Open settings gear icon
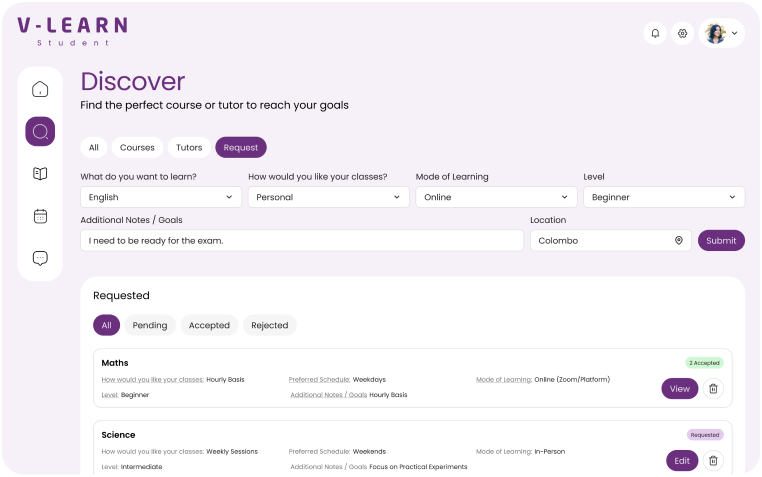The image size is (762, 477). (683, 33)
